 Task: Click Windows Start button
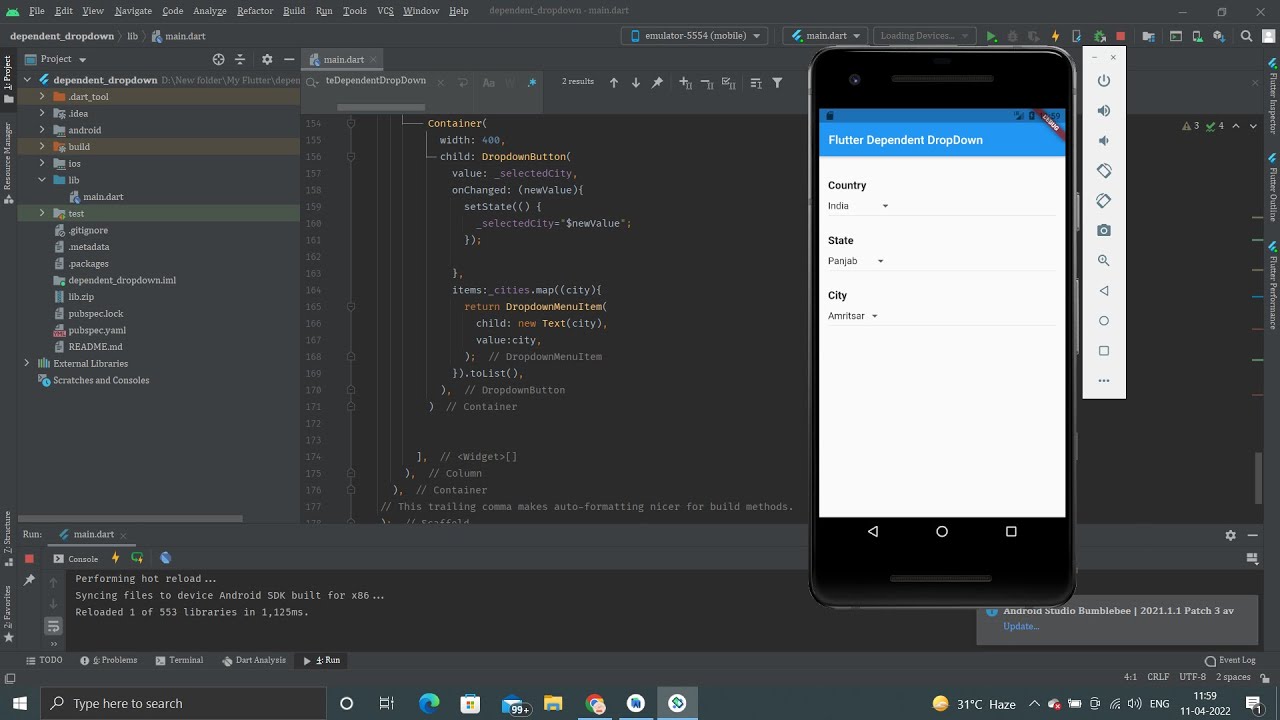click(x=20, y=704)
